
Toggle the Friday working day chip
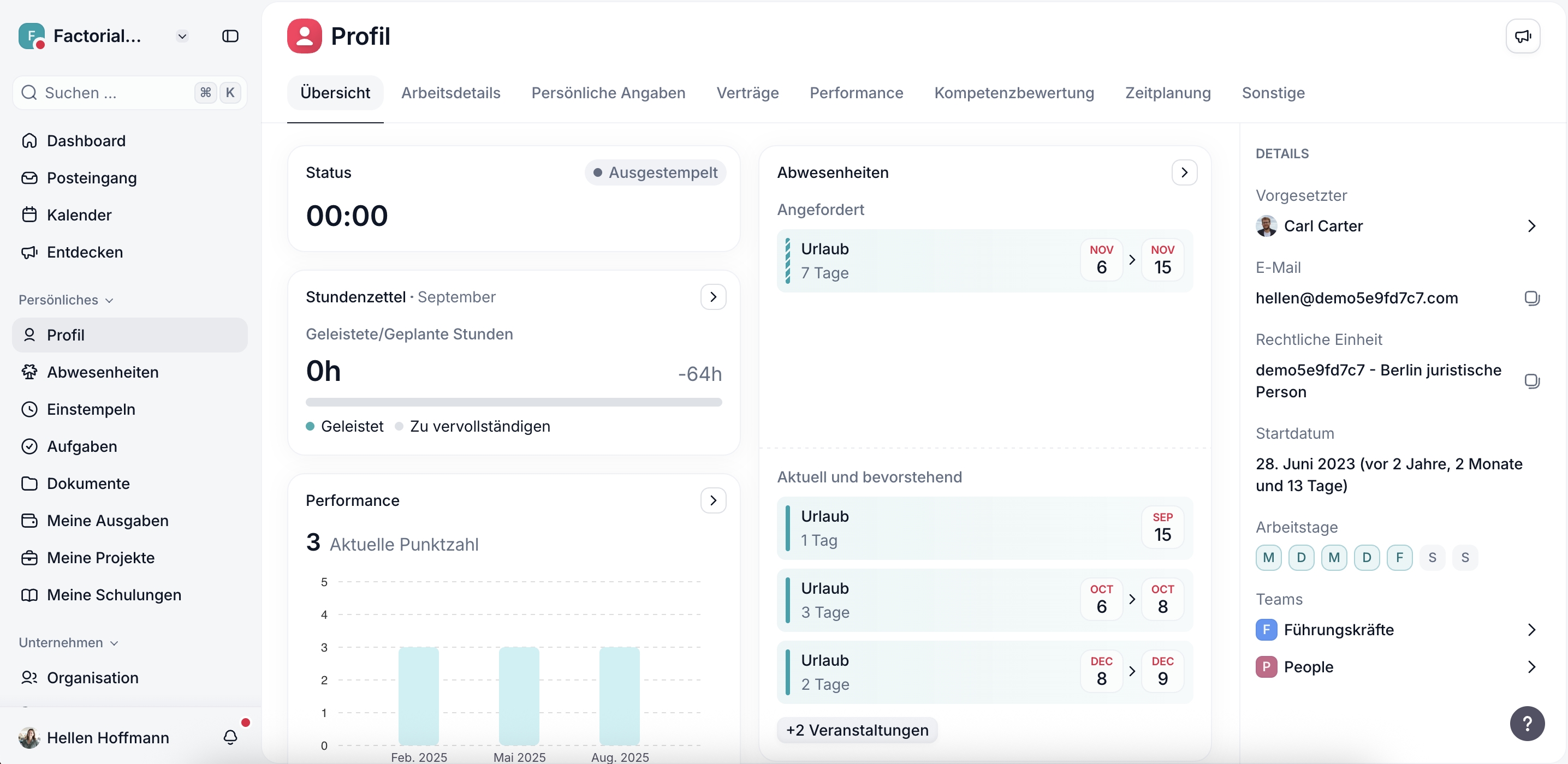(1399, 557)
